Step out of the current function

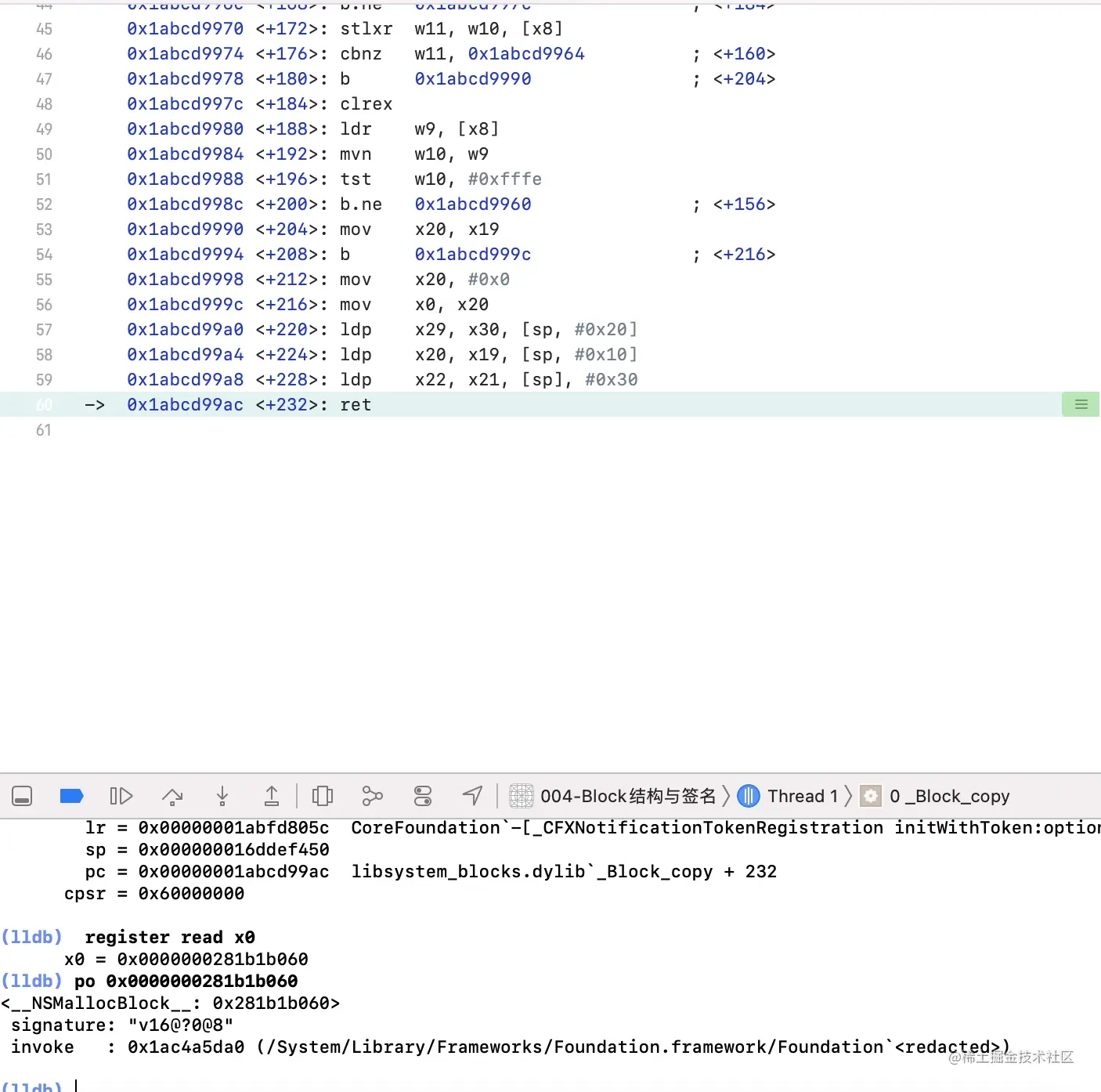click(x=272, y=796)
